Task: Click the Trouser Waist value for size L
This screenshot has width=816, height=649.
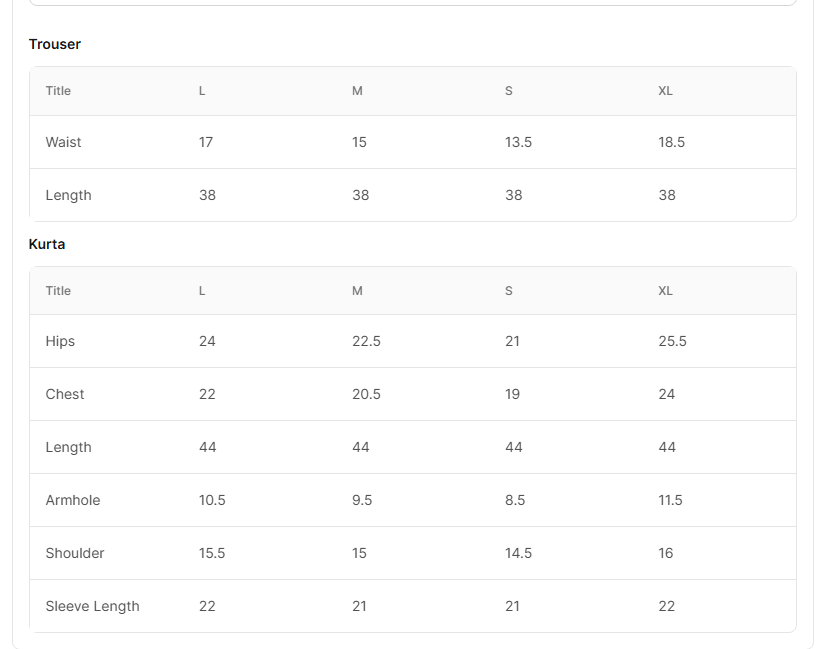Action: click(206, 142)
